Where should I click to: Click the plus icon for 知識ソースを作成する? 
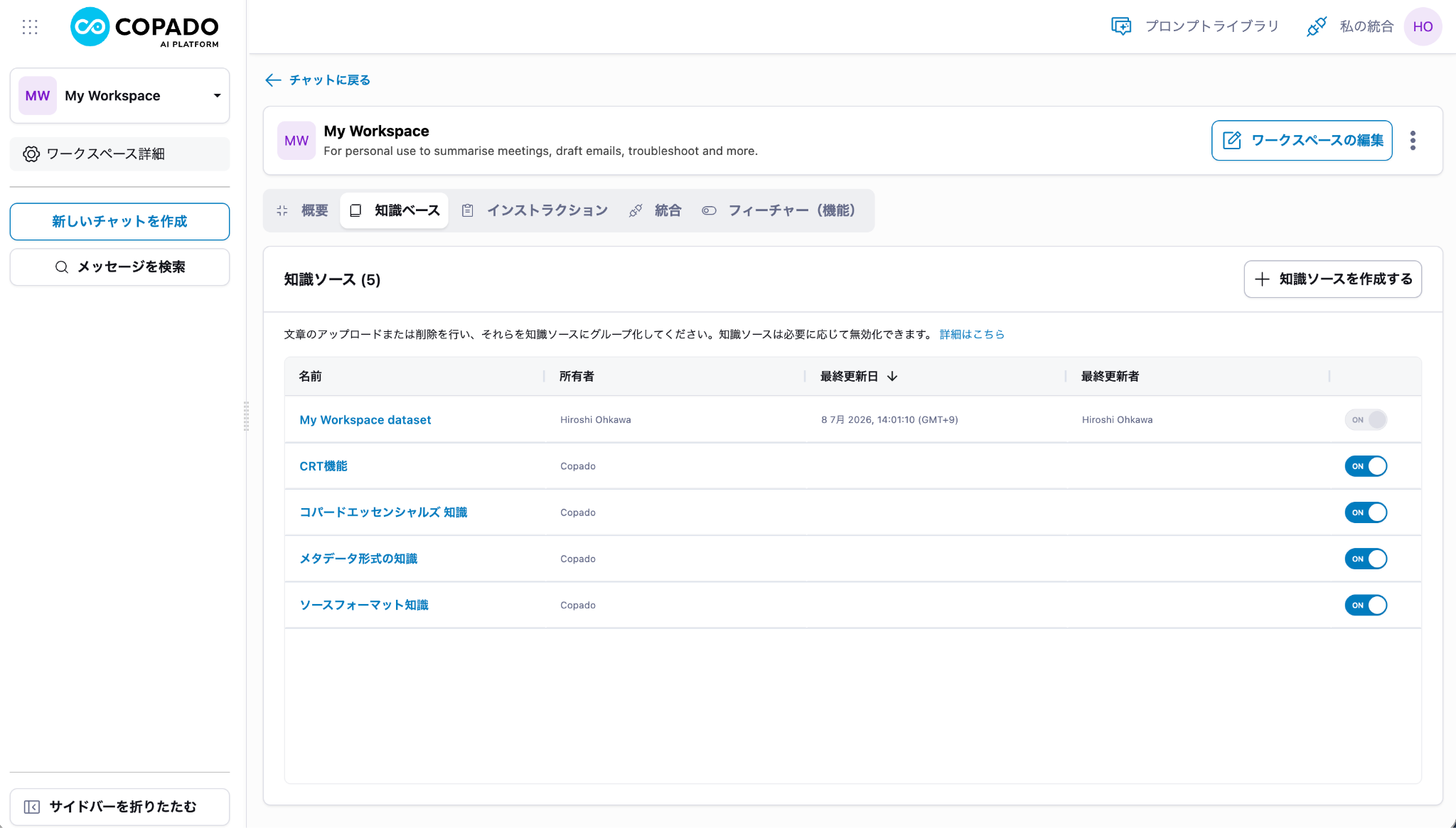pyautogui.click(x=1262, y=279)
